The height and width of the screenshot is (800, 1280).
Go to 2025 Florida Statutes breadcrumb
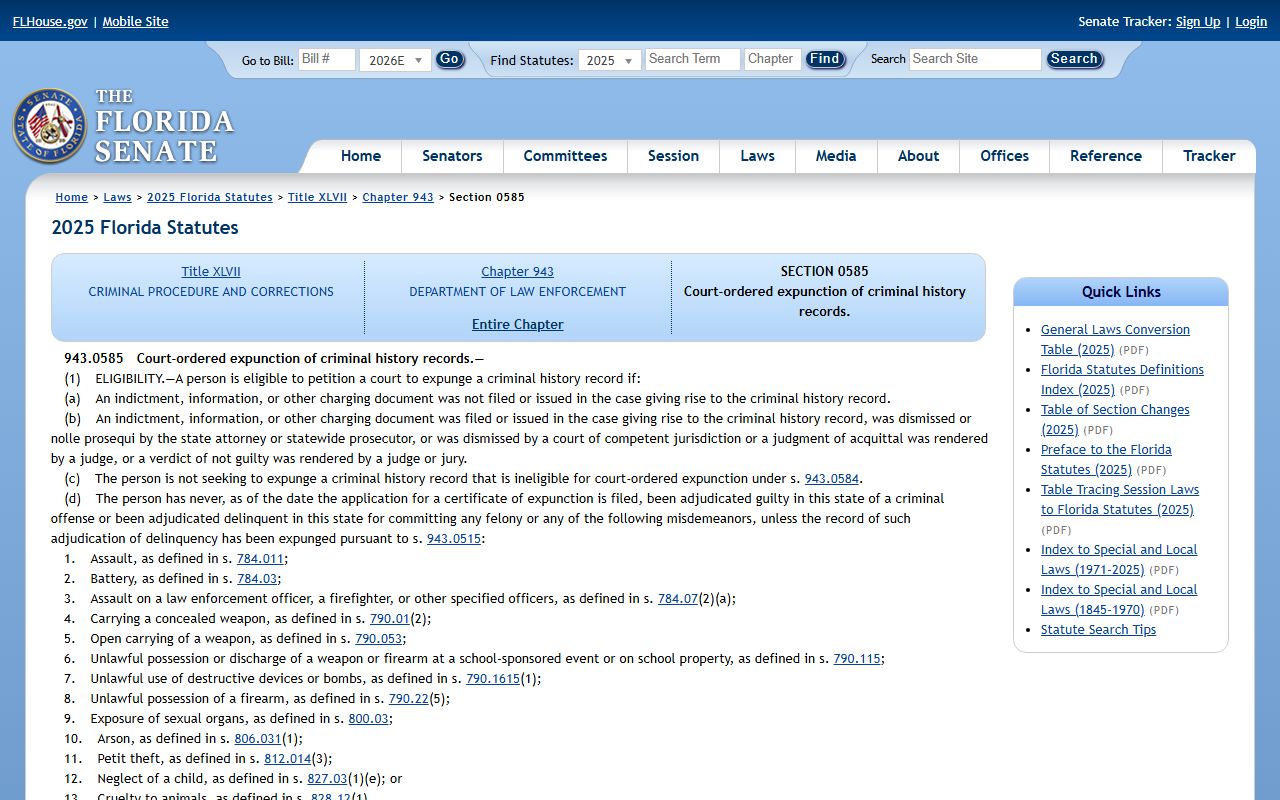pos(210,197)
